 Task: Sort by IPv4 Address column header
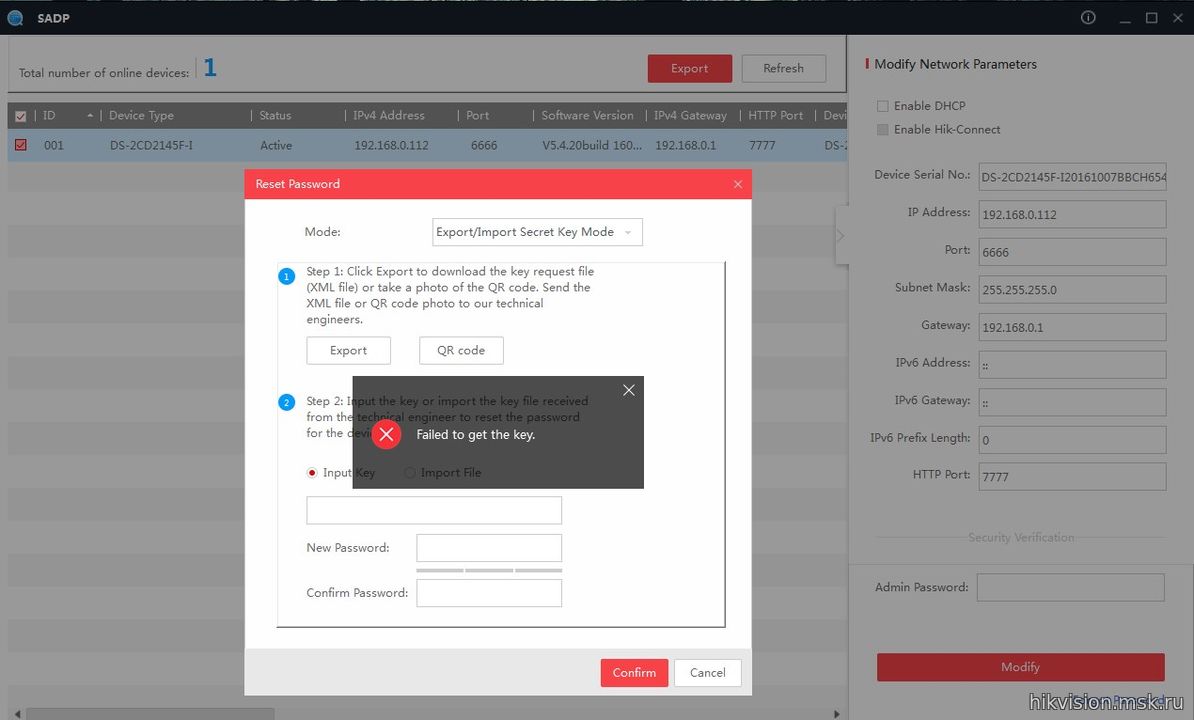388,116
